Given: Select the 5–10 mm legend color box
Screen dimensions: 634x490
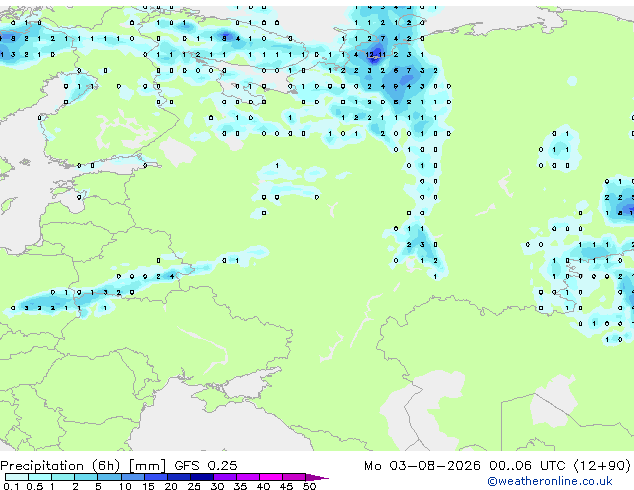Looking at the screenshot, I should click(x=109, y=477).
